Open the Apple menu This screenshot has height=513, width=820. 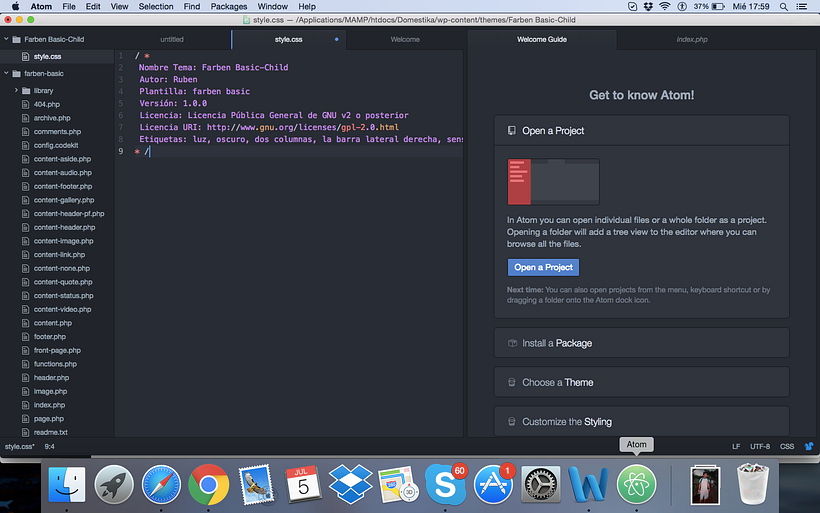(x=15, y=6)
